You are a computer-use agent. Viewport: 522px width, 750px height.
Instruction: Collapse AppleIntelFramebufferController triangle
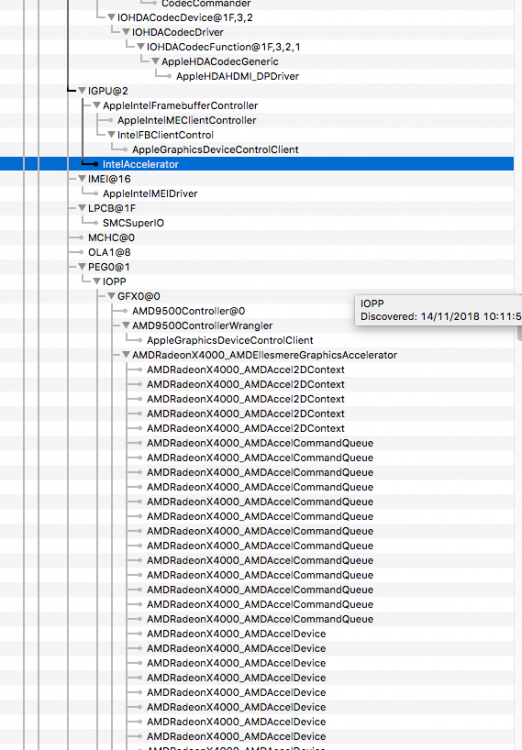pos(97,106)
